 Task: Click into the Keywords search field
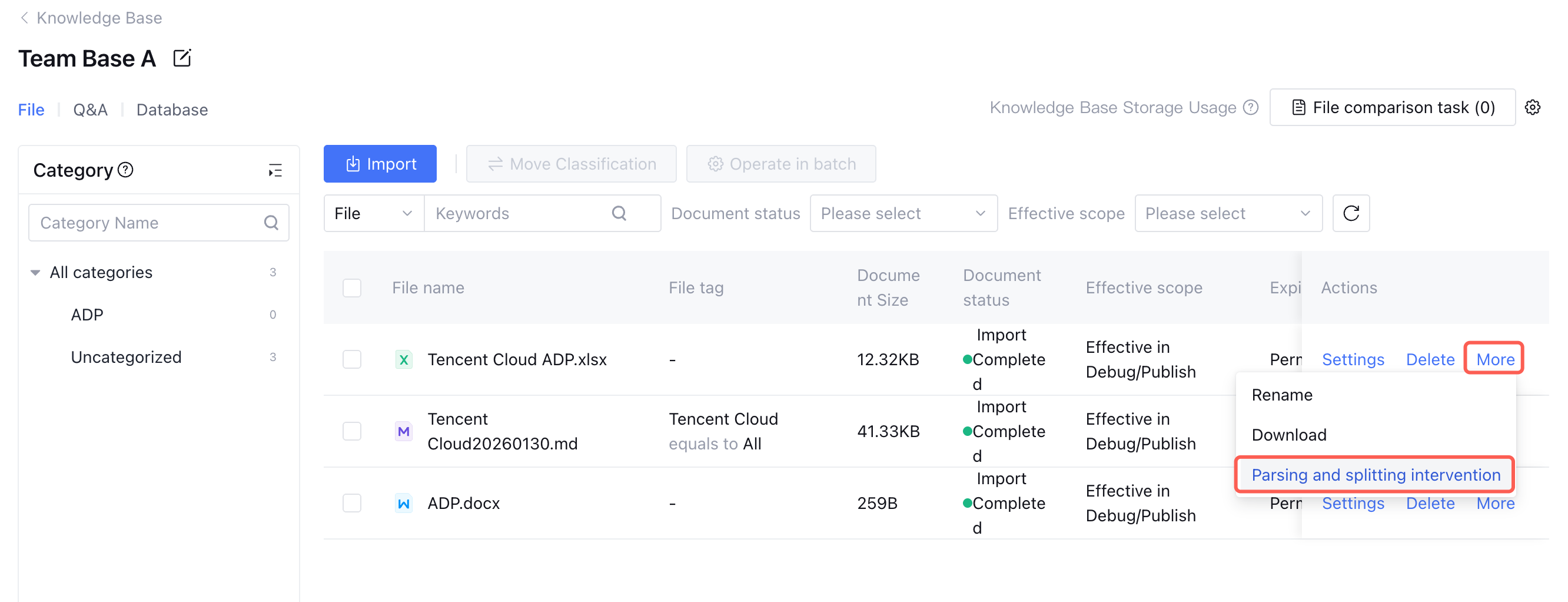point(517,213)
